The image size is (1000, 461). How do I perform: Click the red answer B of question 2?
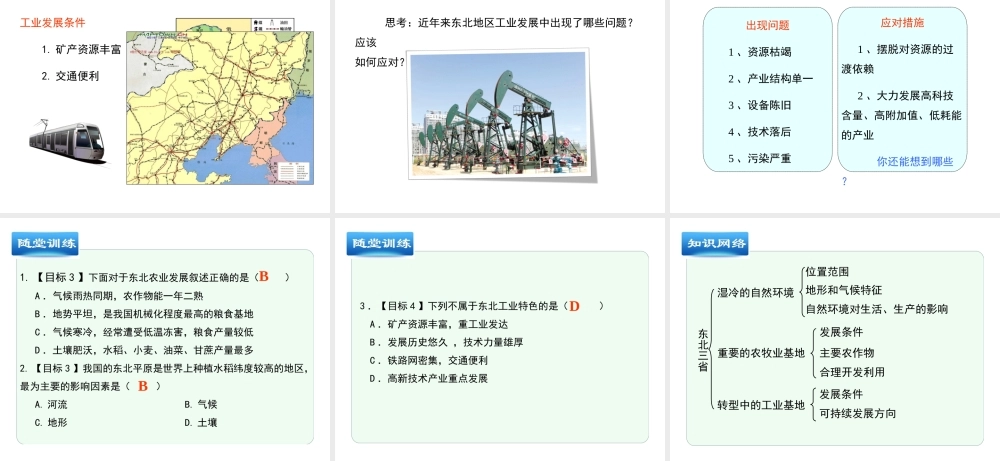click(143, 386)
